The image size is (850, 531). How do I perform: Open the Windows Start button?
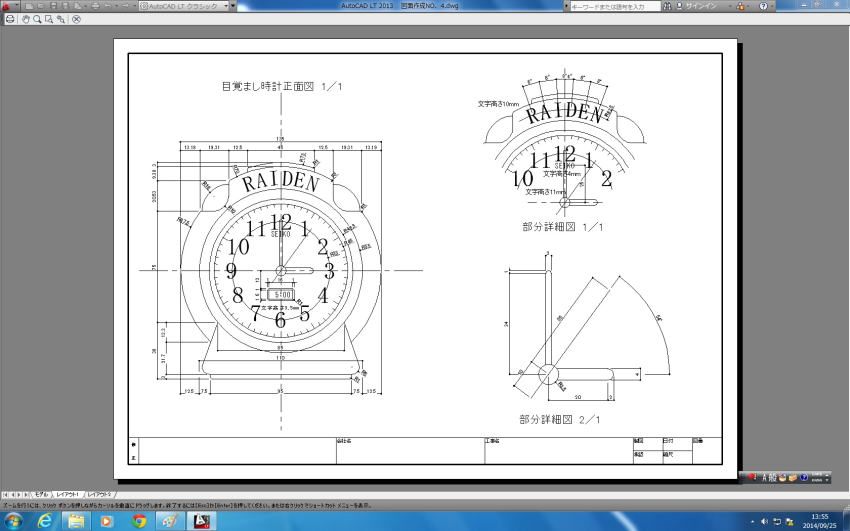12,521
